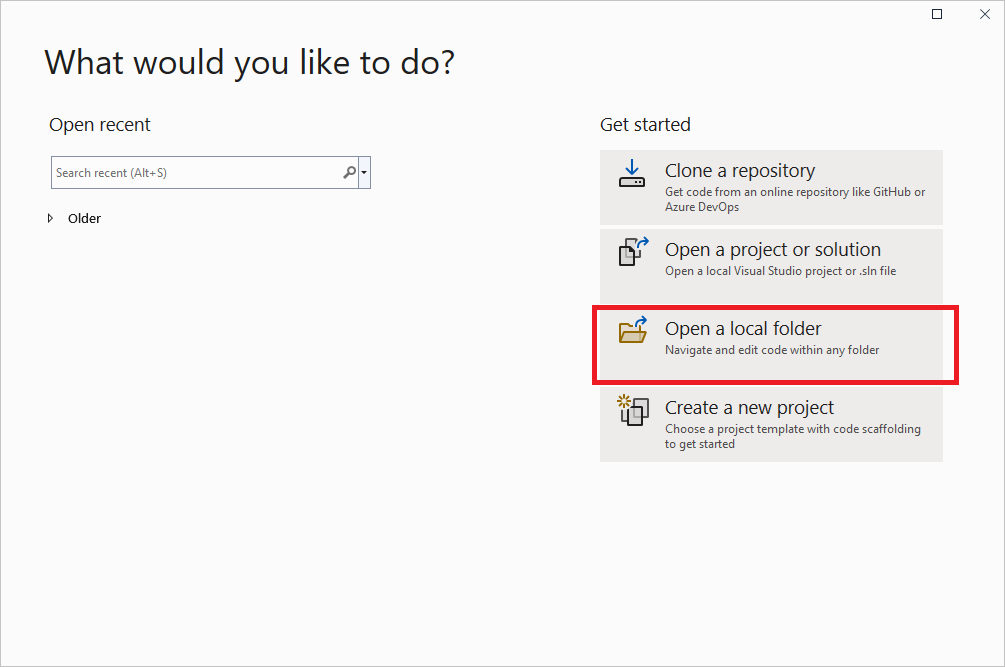1005x667 pixels.
Task: Click the magnifying glass search icon
Action: [349, 172]
